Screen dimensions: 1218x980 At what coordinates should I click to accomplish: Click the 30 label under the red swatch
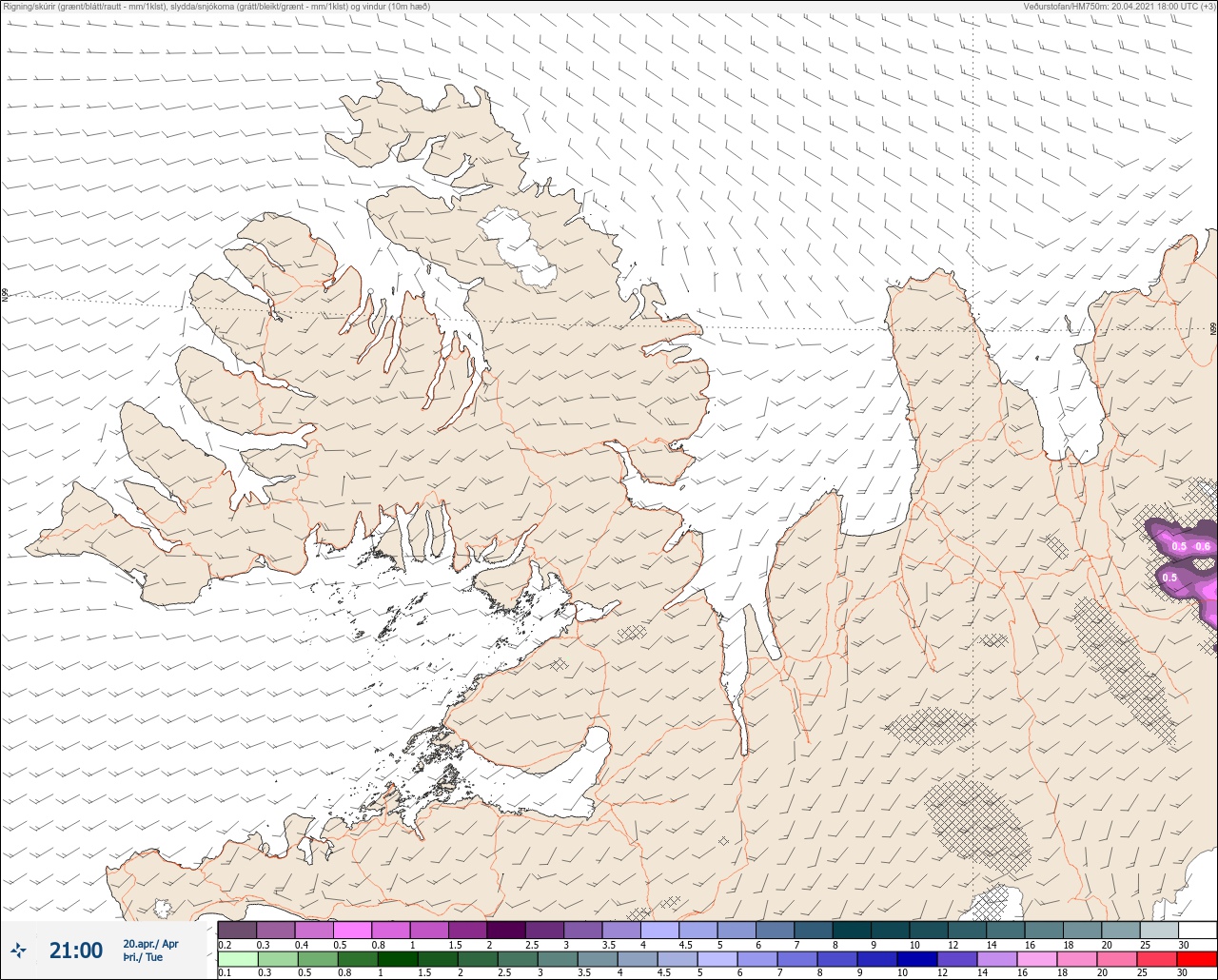pos(1182,973)
